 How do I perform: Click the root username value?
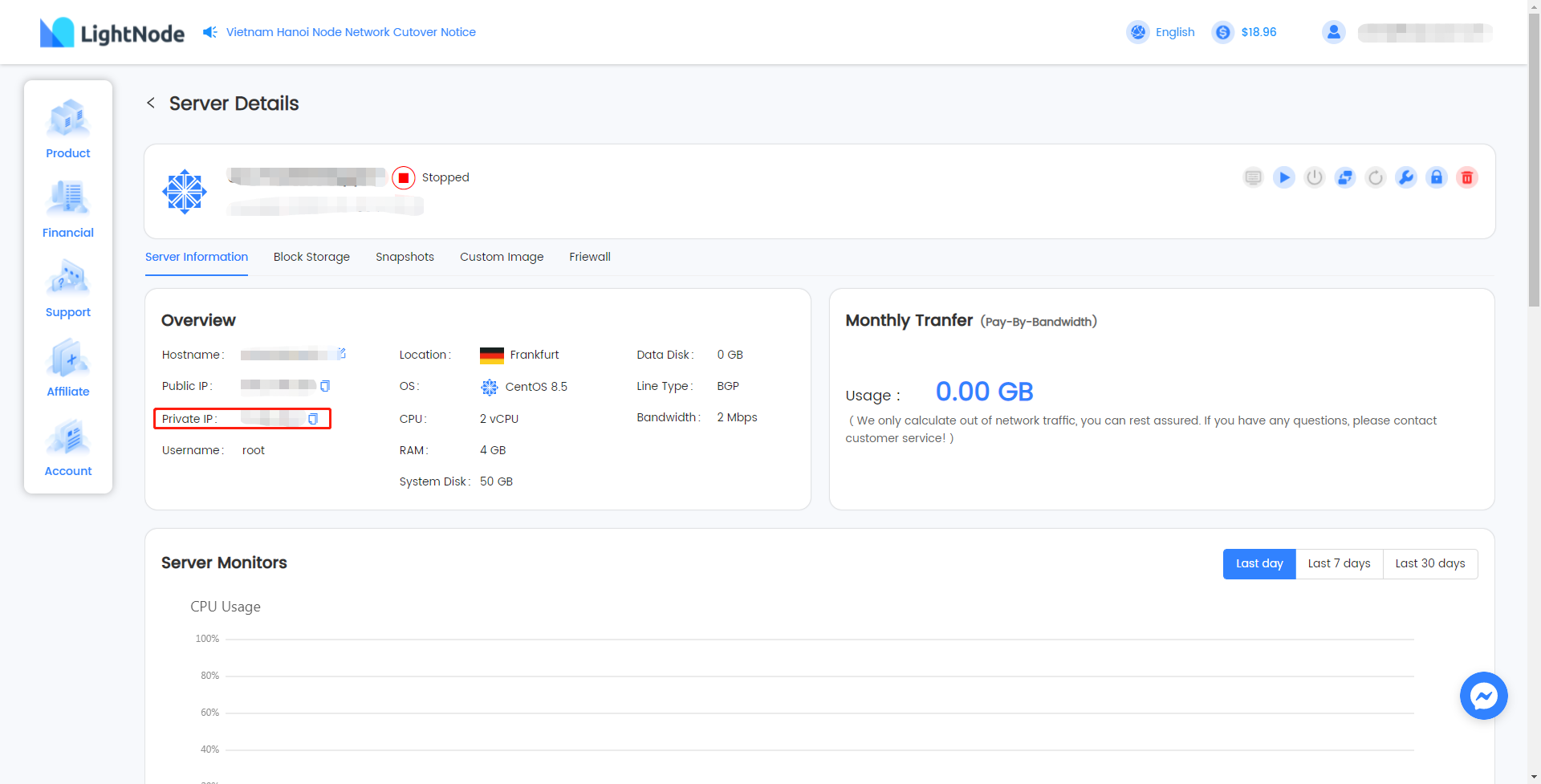pos(254,450)
